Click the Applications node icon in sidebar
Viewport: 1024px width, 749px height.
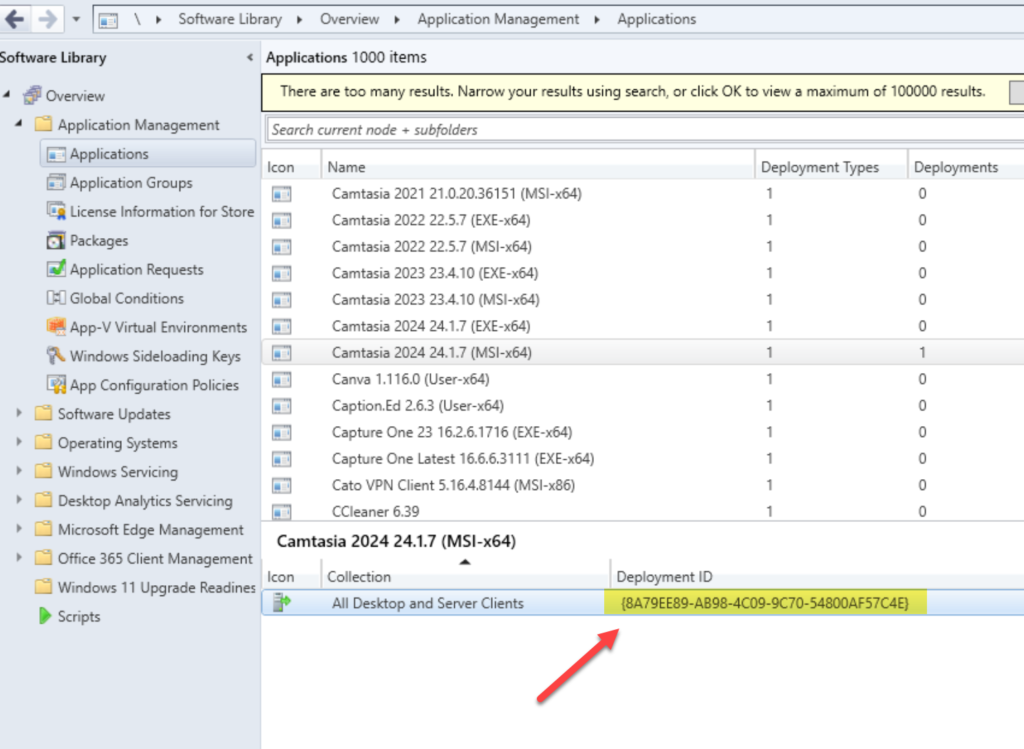[x=56, y=154]
